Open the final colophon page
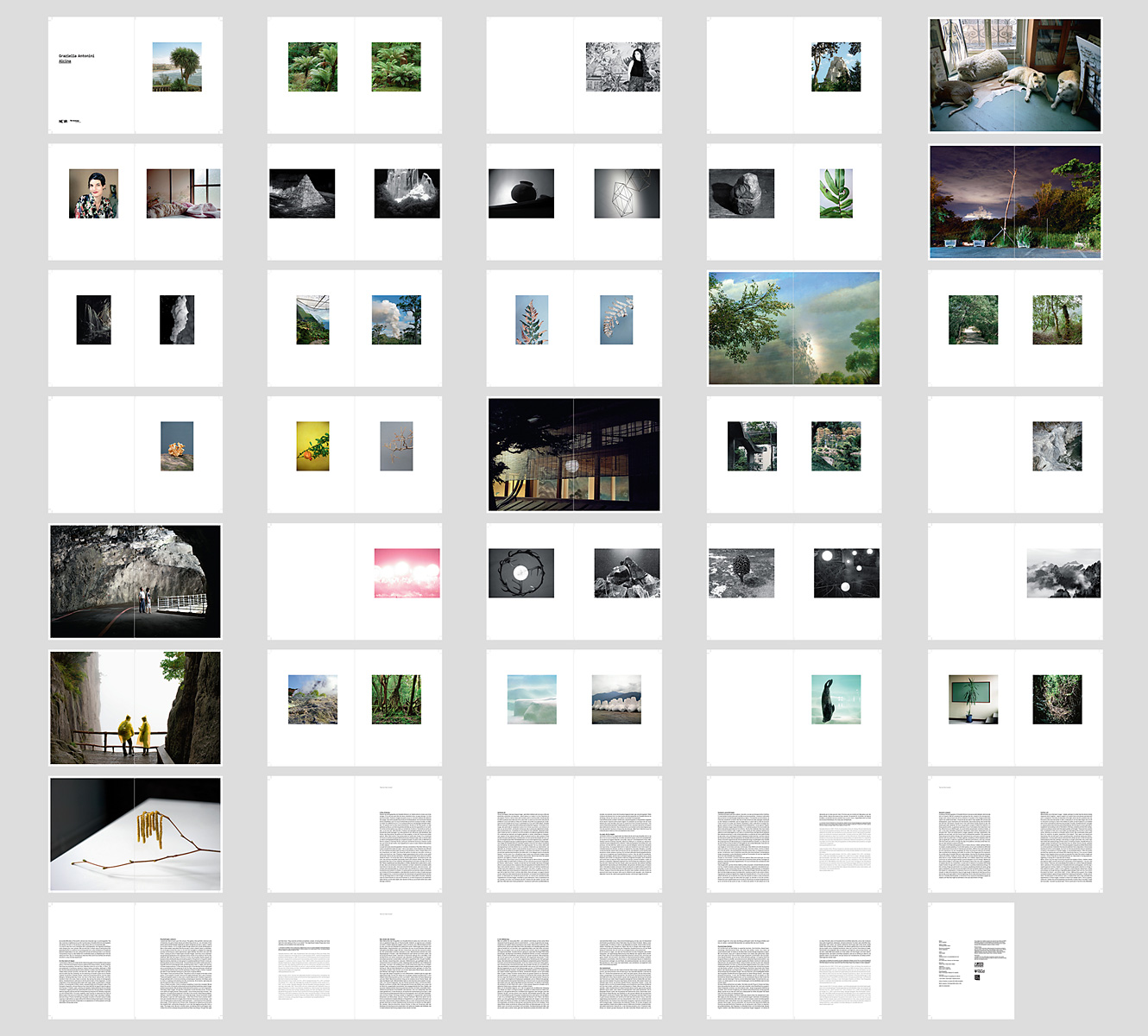1148x1036 pixels. (971, 961)
